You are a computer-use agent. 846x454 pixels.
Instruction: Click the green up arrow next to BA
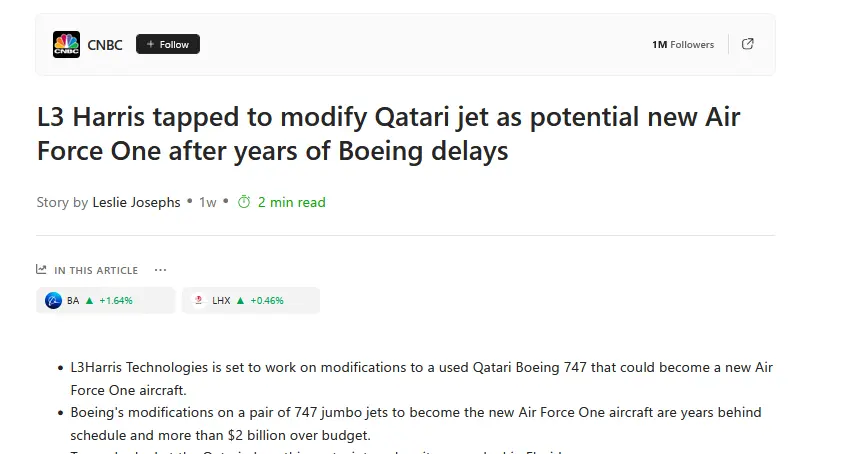pyautogui.click(x=89, y=300)
